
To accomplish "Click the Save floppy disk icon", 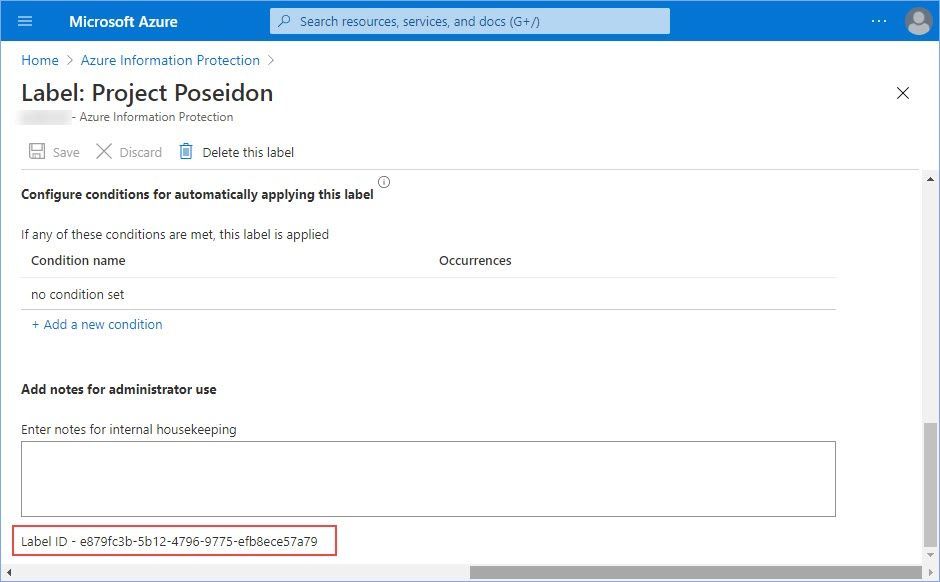I will coord(37,151).
